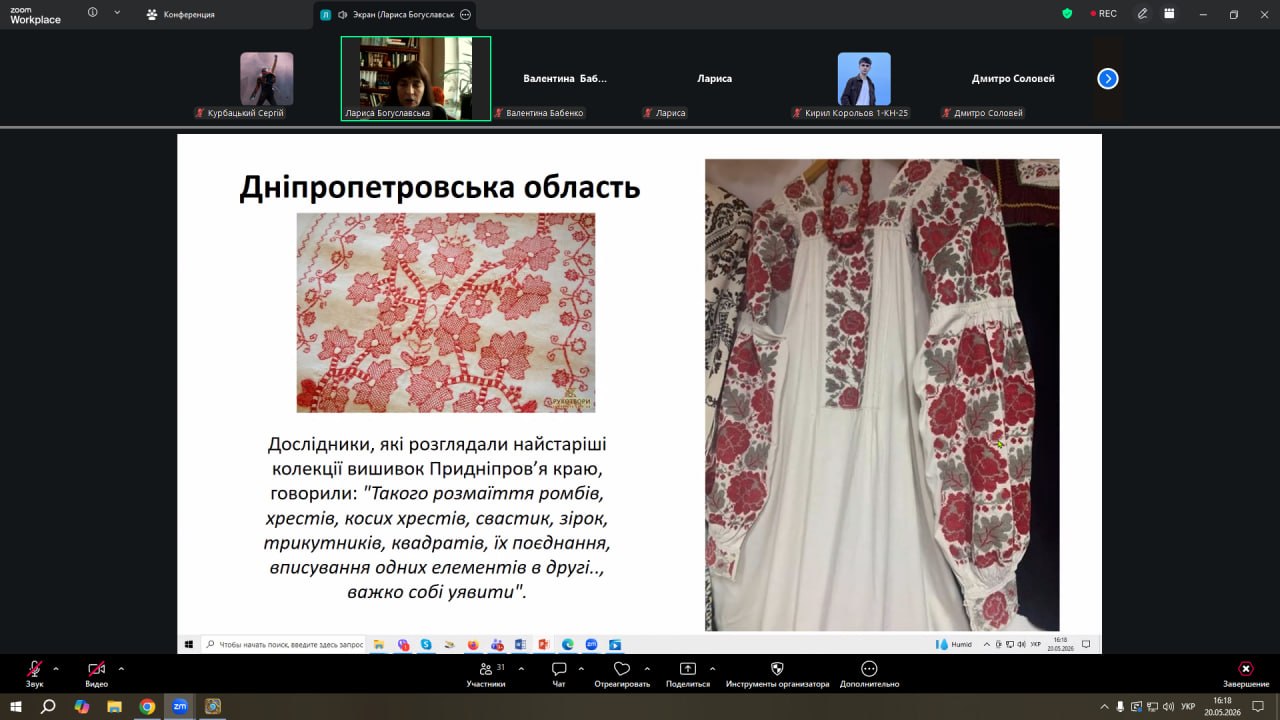
Task: Open the system volume control
Action: coord(1168,706)
